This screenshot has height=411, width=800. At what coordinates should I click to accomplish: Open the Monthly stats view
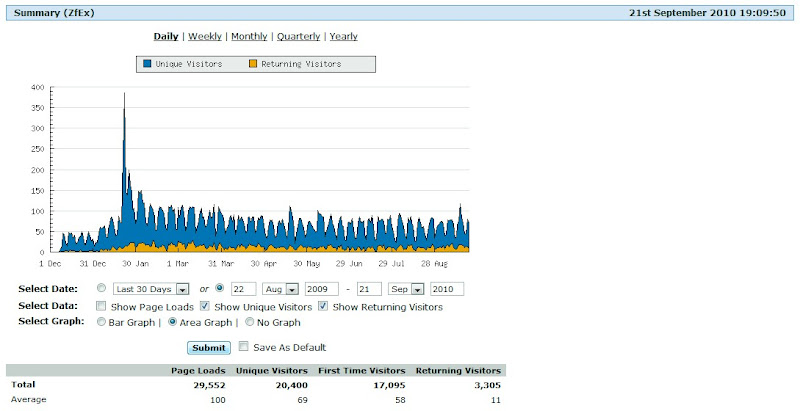pyautogui.click(x=249, y=36)
